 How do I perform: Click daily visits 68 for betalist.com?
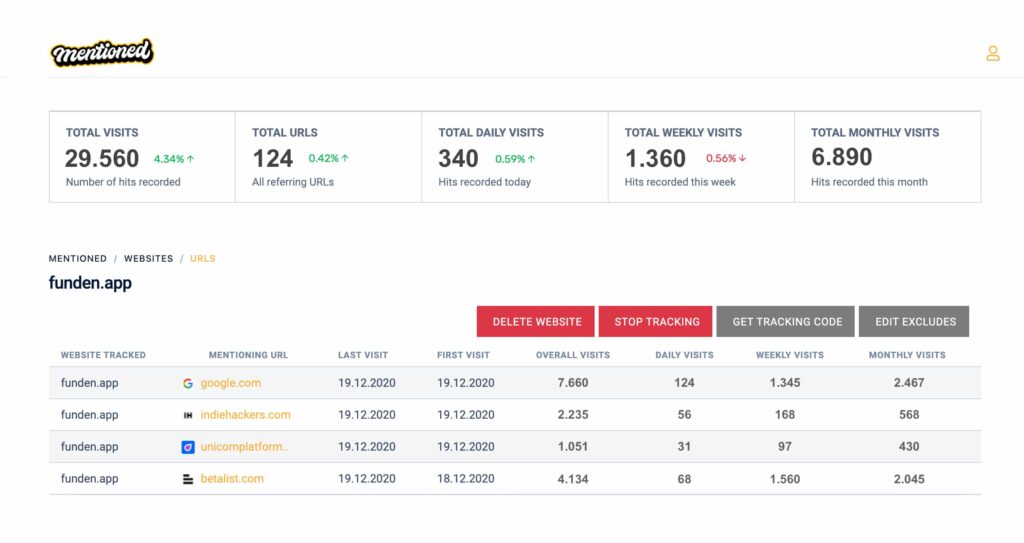tap(684, 479)
